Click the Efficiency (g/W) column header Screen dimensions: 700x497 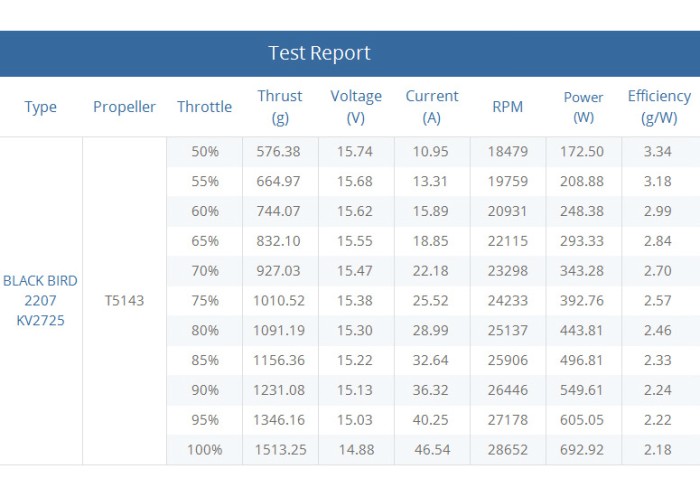[659, 107]
